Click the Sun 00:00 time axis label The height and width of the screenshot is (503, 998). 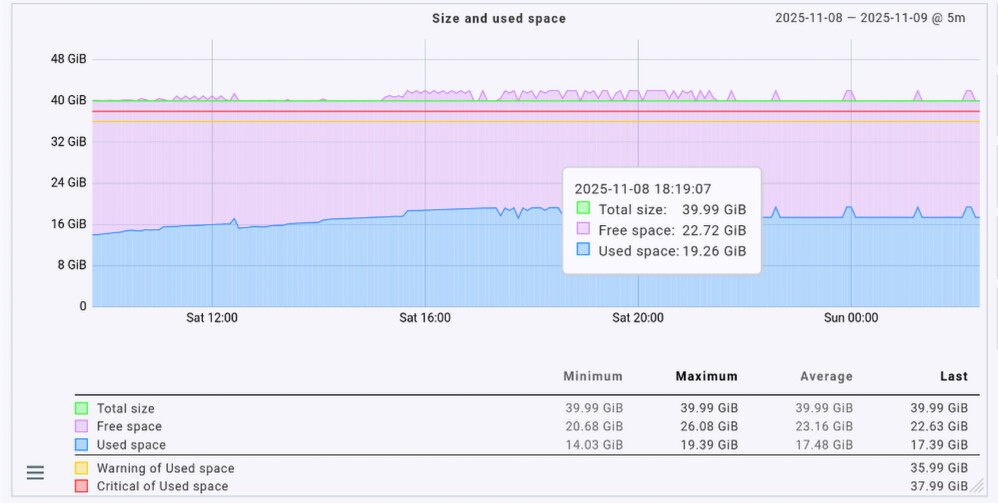click(x=850, y=318)
